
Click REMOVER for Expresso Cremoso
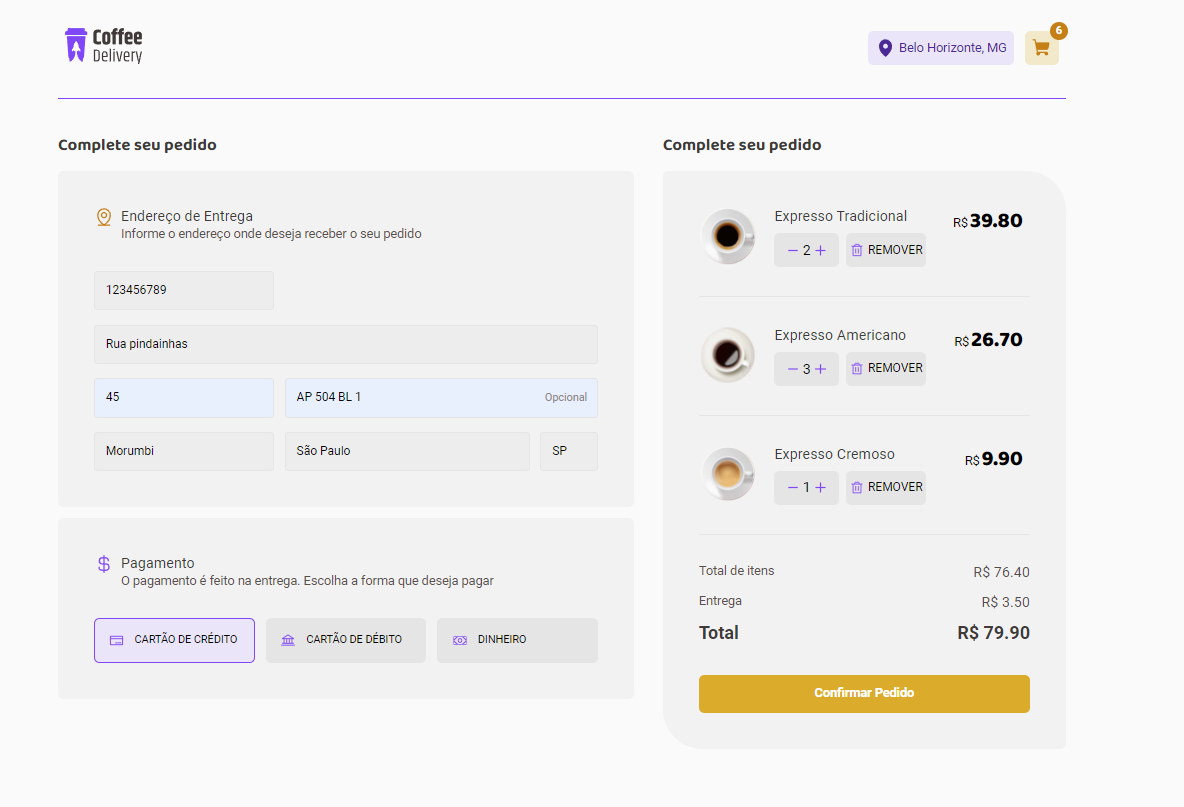point(885,487)
